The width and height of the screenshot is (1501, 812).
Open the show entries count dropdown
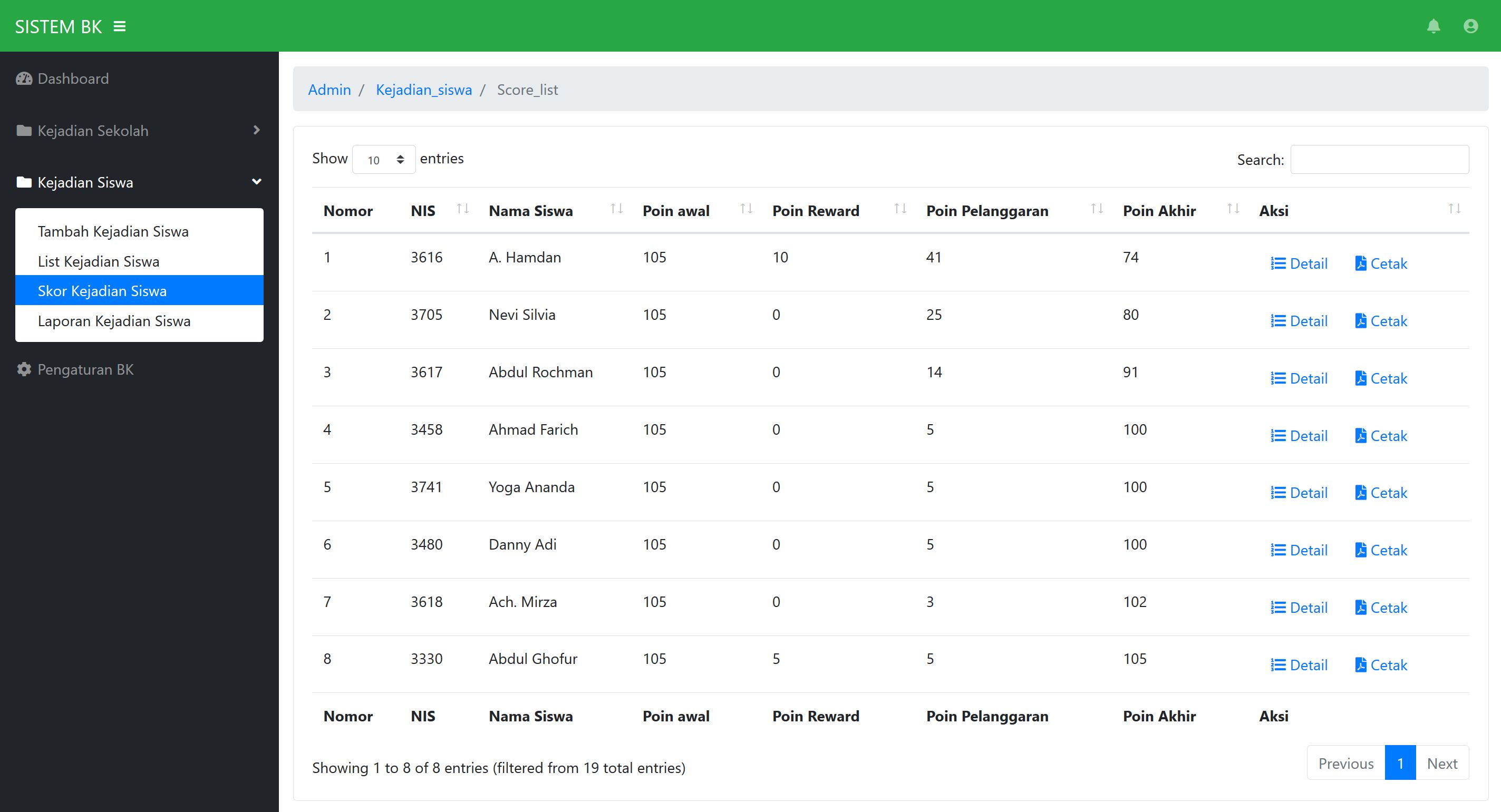click(384, 160)
